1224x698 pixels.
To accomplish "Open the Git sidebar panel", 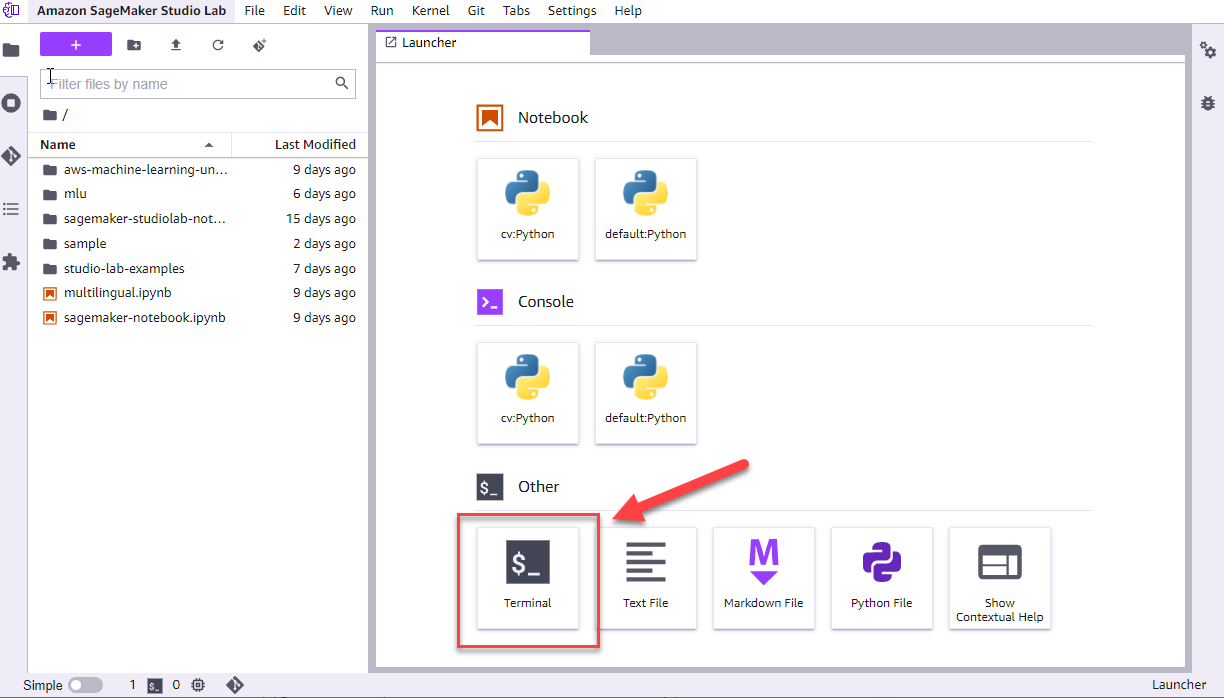I will pyautogui.click(x=11, y=156).
